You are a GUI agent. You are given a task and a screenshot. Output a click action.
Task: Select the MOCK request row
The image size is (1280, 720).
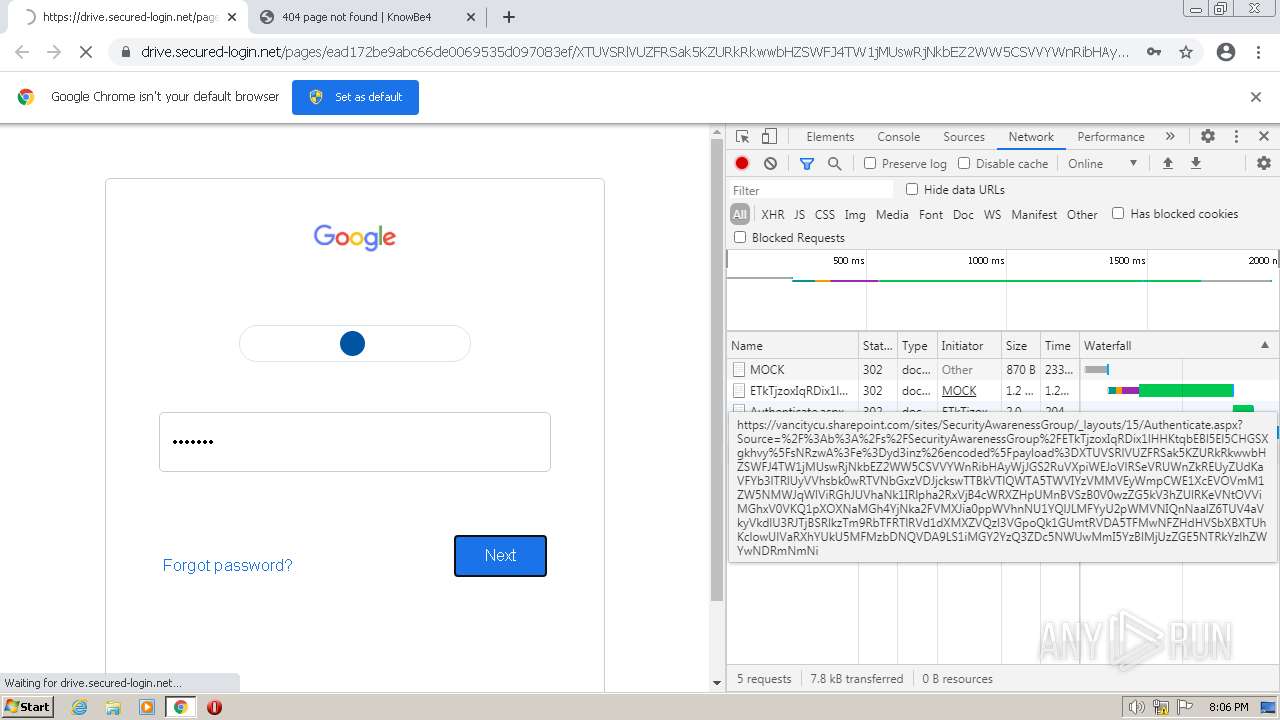coord(1003,369)
